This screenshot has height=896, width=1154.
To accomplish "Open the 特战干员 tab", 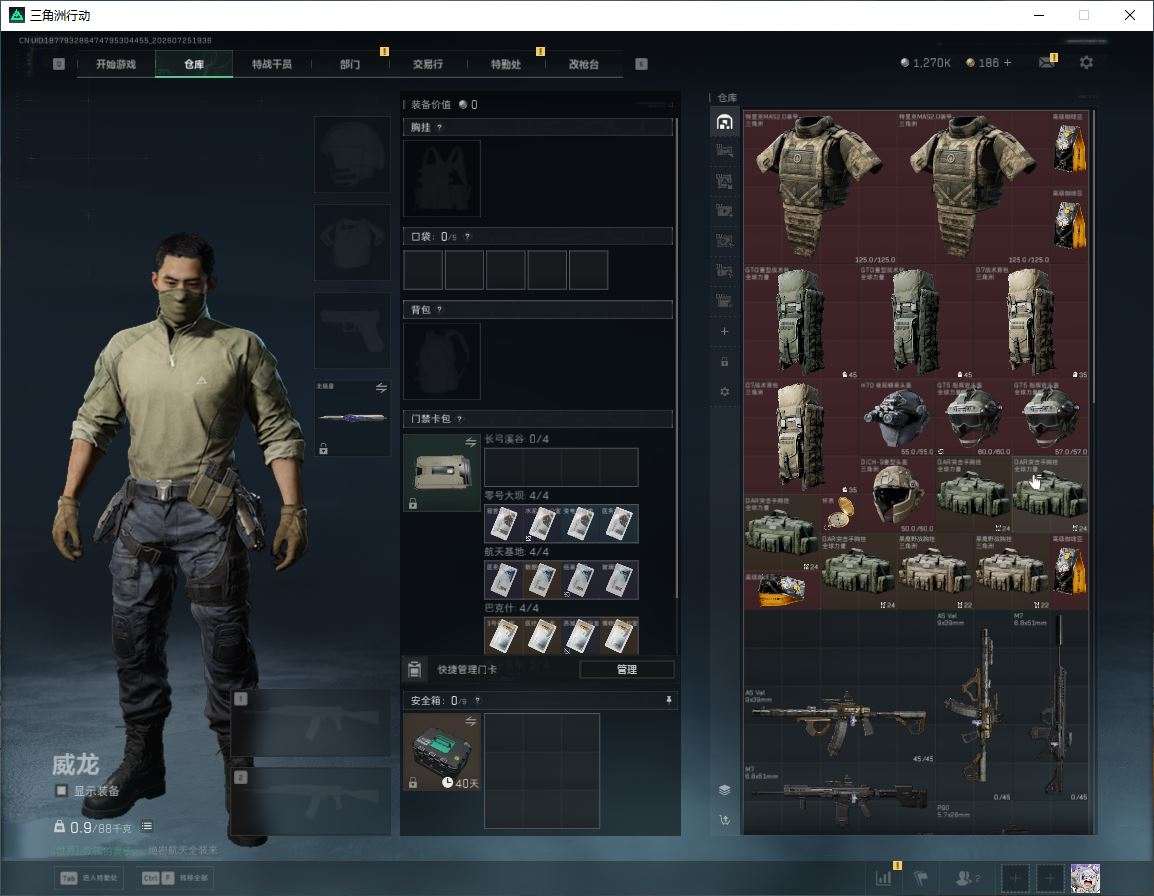I will click(272, 64).
